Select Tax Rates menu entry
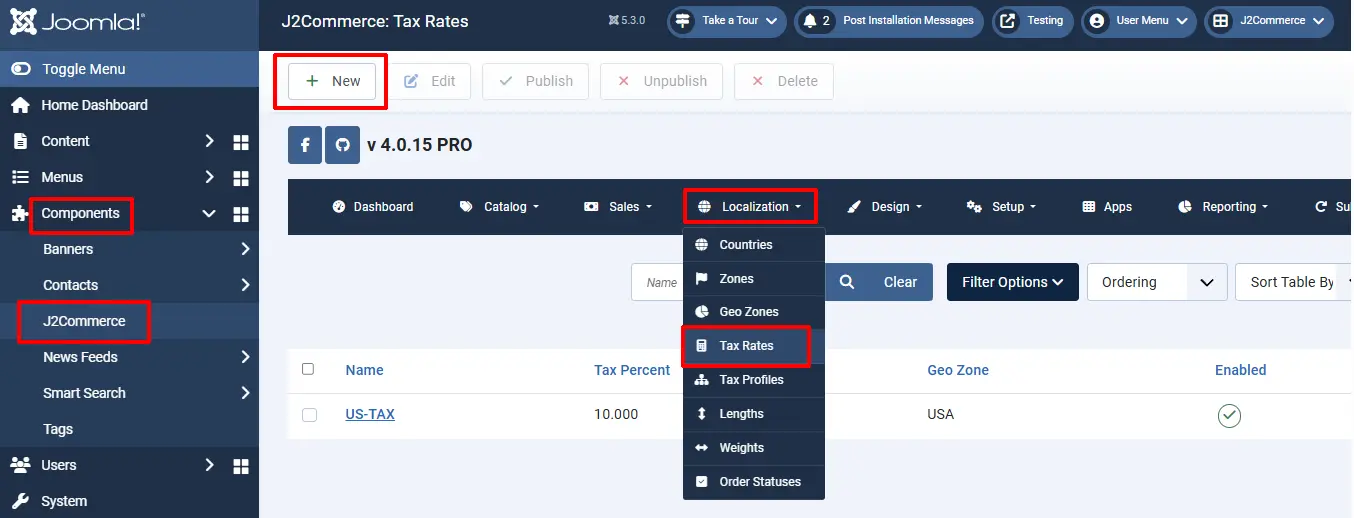The image size is (1354, 518). (754, 346)
